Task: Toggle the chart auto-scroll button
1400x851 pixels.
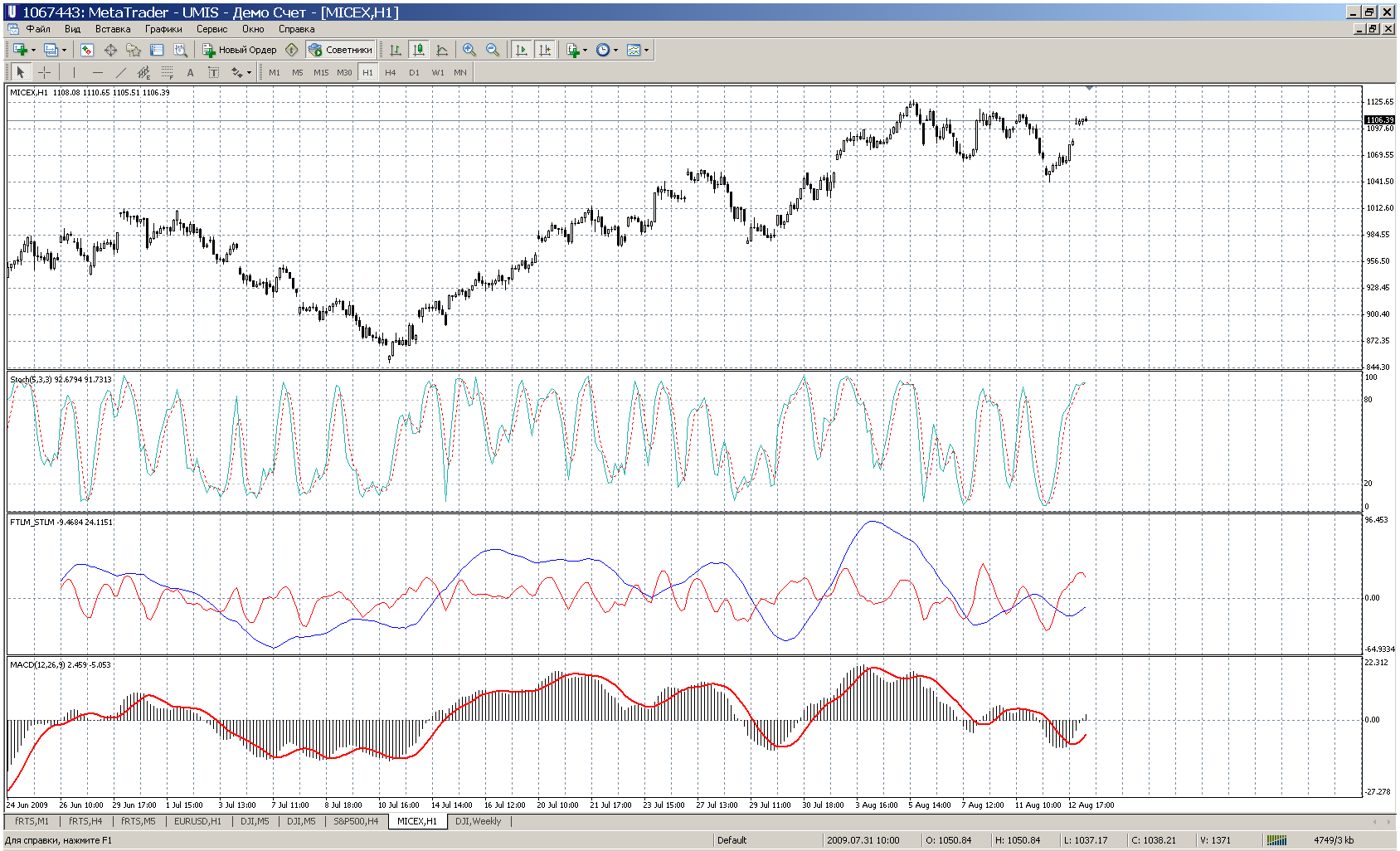Action: pos(521,50)
